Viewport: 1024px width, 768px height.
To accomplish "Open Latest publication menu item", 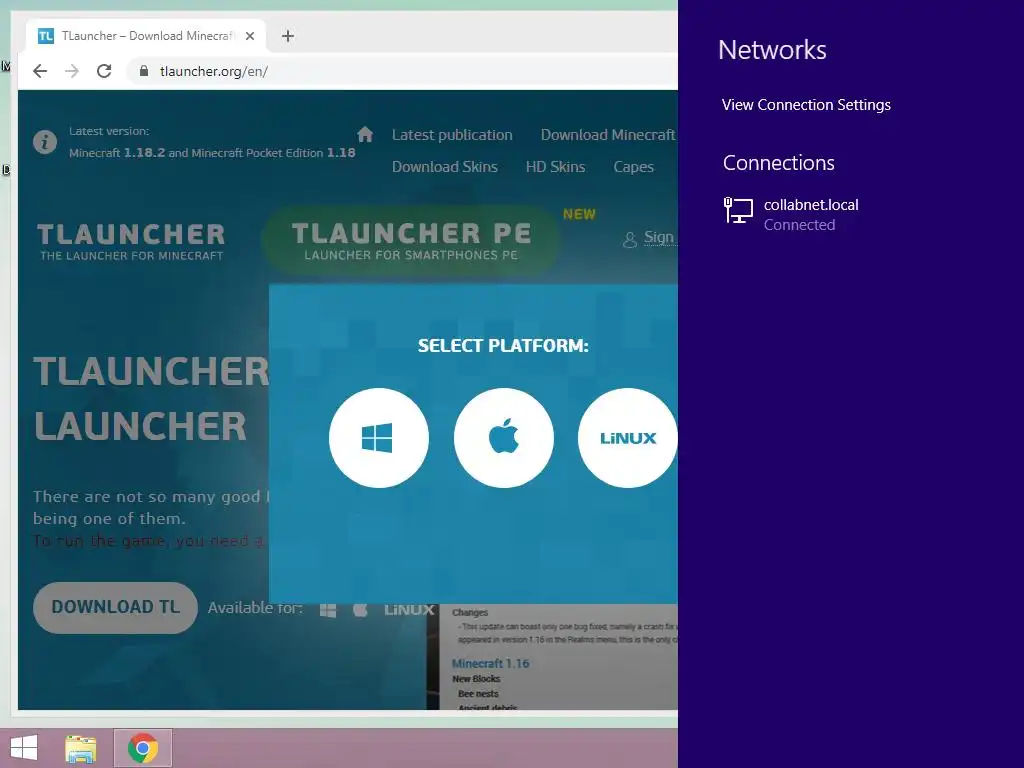I will pos(452,135).
